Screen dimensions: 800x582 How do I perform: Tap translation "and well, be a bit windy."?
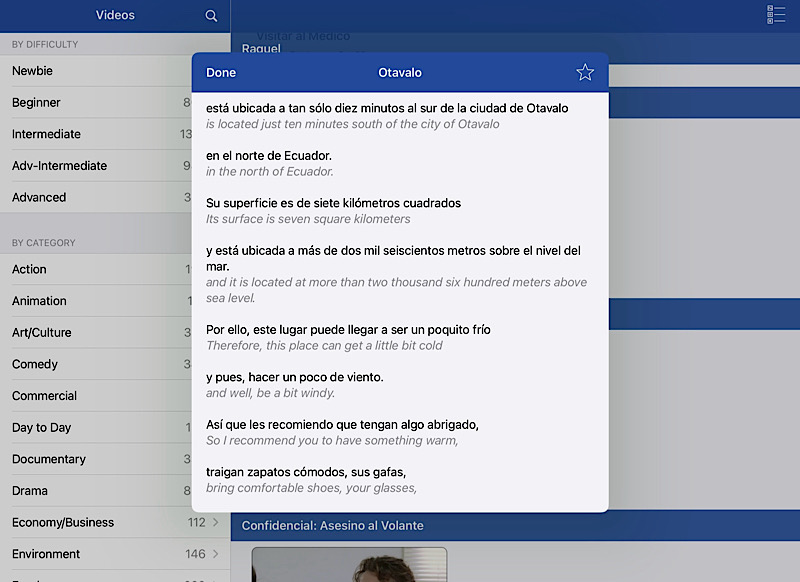270,393
